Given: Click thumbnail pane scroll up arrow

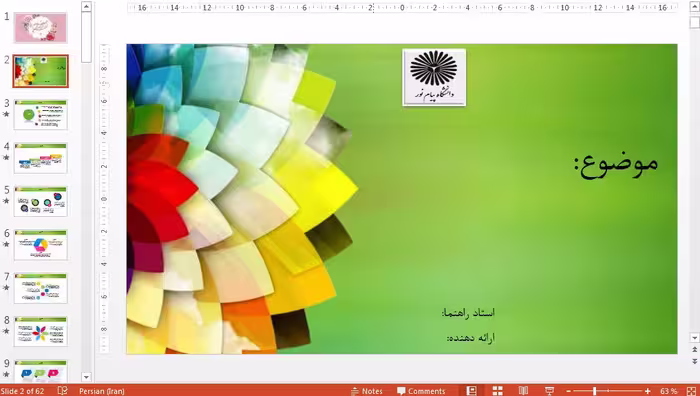Looking at the screenshot, I should pyautogui.click(x=87, y=6).
